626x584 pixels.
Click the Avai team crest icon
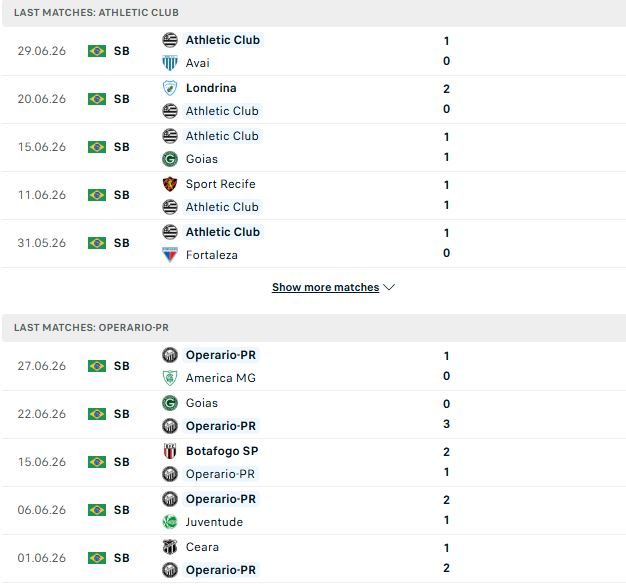click(170, 63)
